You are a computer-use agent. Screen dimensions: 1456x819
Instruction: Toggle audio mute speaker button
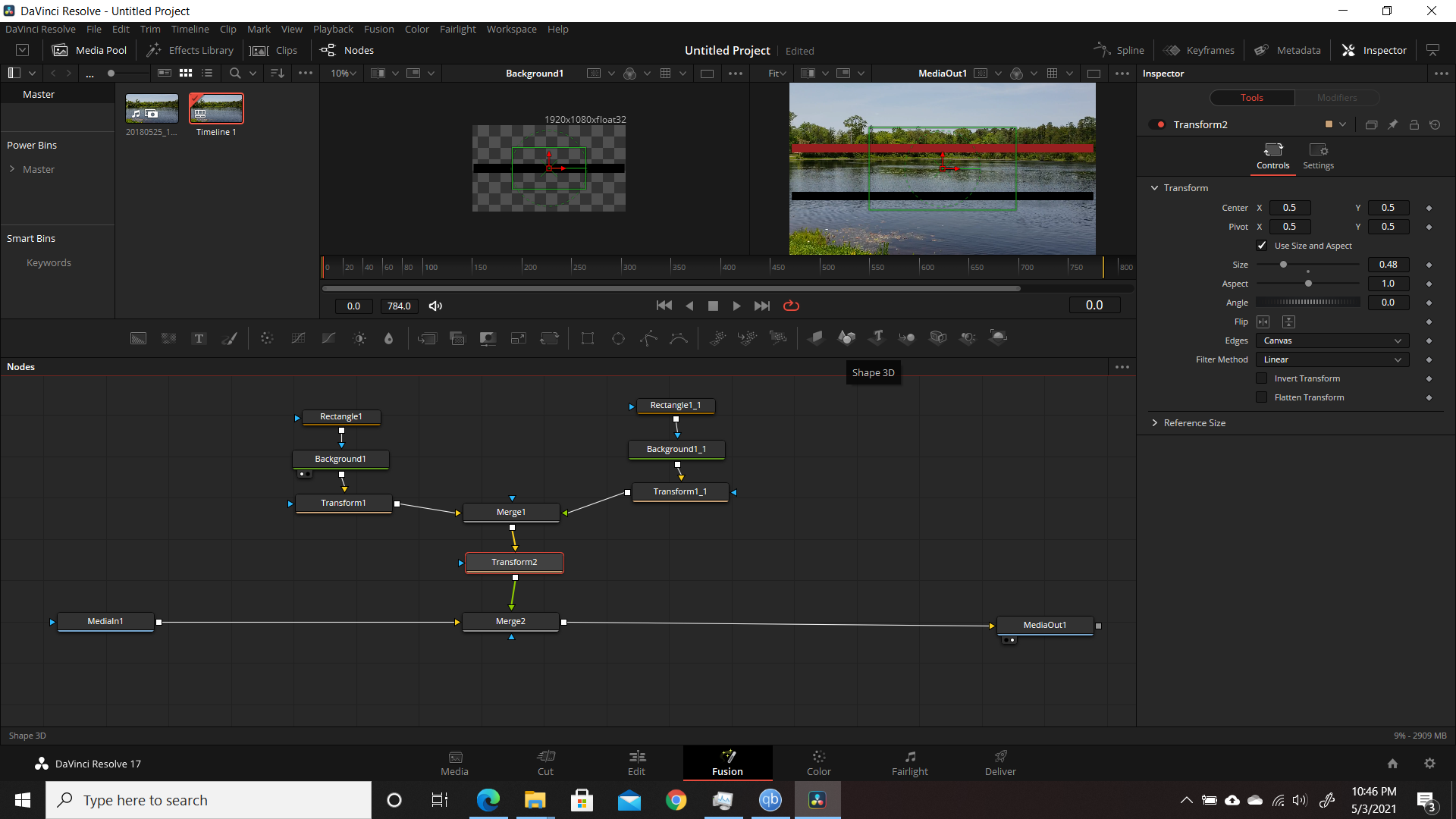tap(435, 306)
